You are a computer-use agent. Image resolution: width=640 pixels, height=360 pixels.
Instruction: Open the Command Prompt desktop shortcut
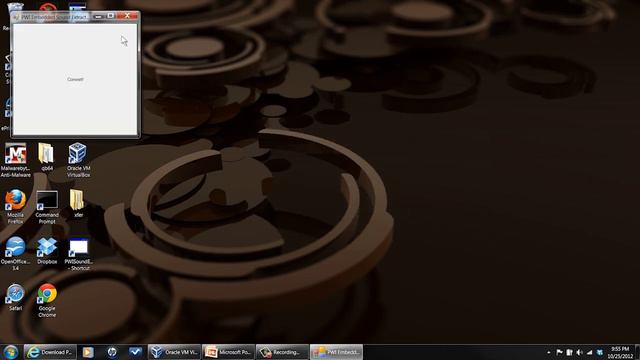coord(47,207)
